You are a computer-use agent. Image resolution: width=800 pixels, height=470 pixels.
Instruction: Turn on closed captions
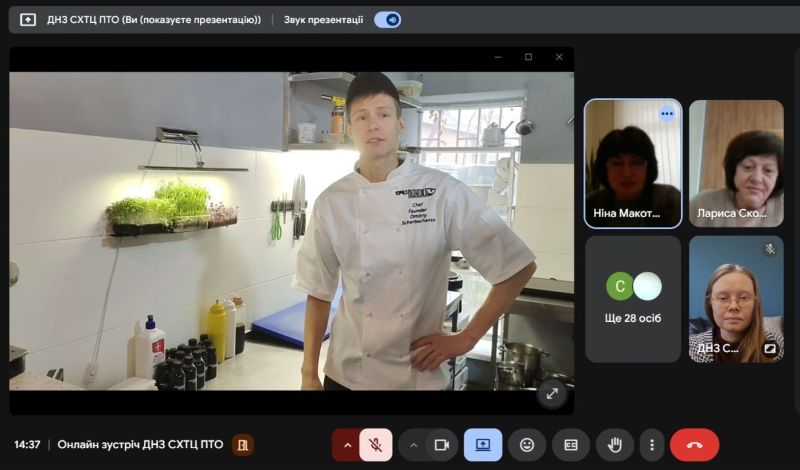(571, 445)
